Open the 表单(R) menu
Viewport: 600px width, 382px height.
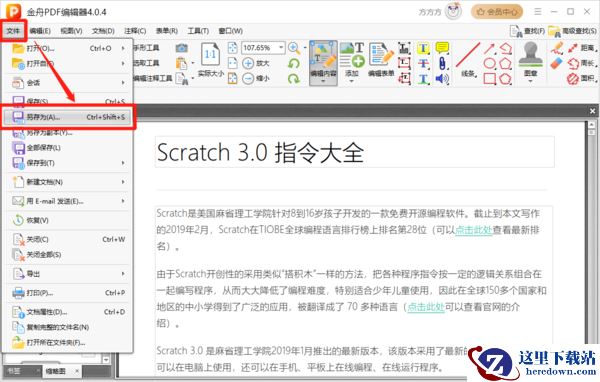click(x=166, y=31)
